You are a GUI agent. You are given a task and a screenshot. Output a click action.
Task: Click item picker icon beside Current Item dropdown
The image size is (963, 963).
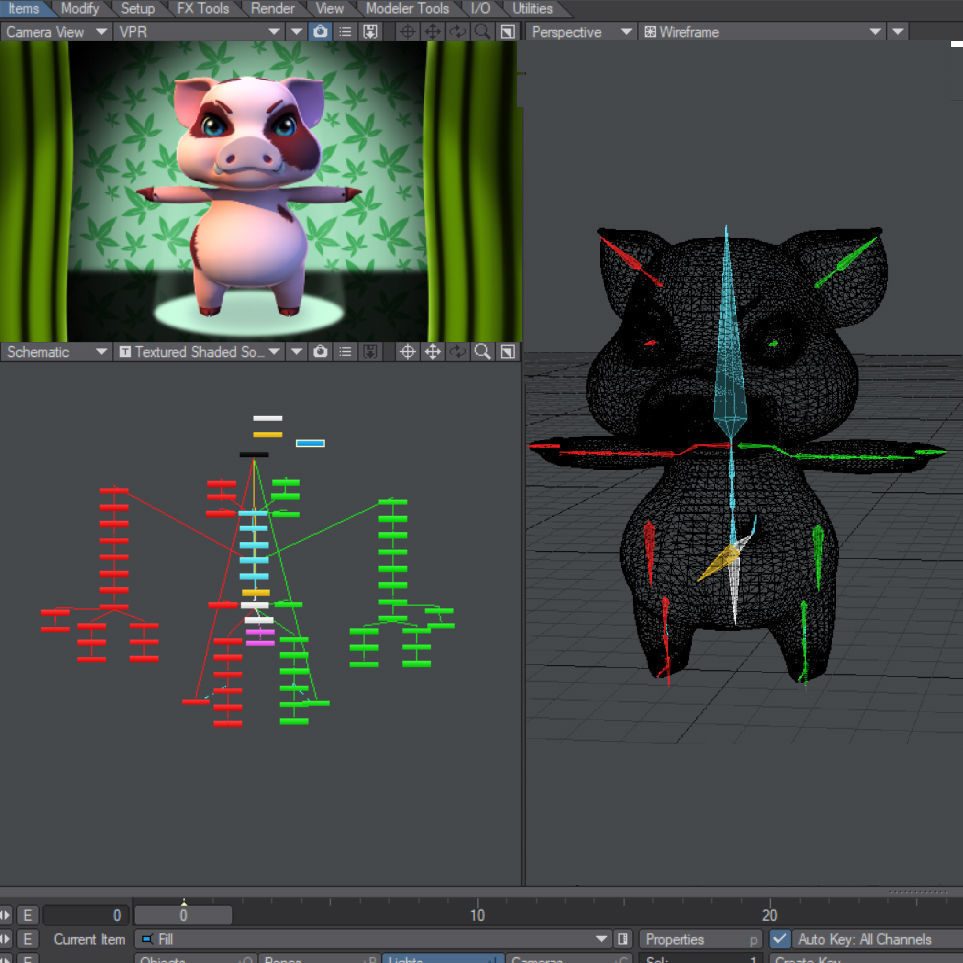click(x=623, y=939)
